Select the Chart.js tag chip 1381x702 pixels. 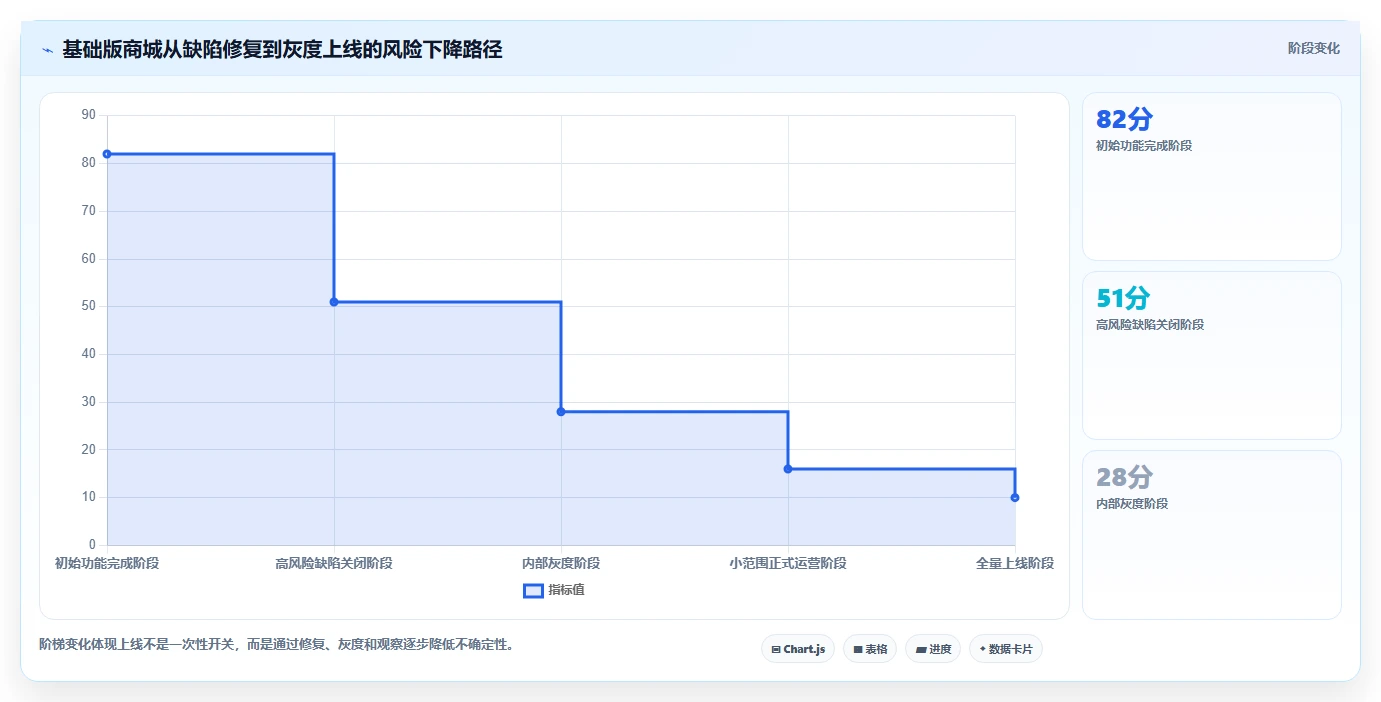[798, 649]
